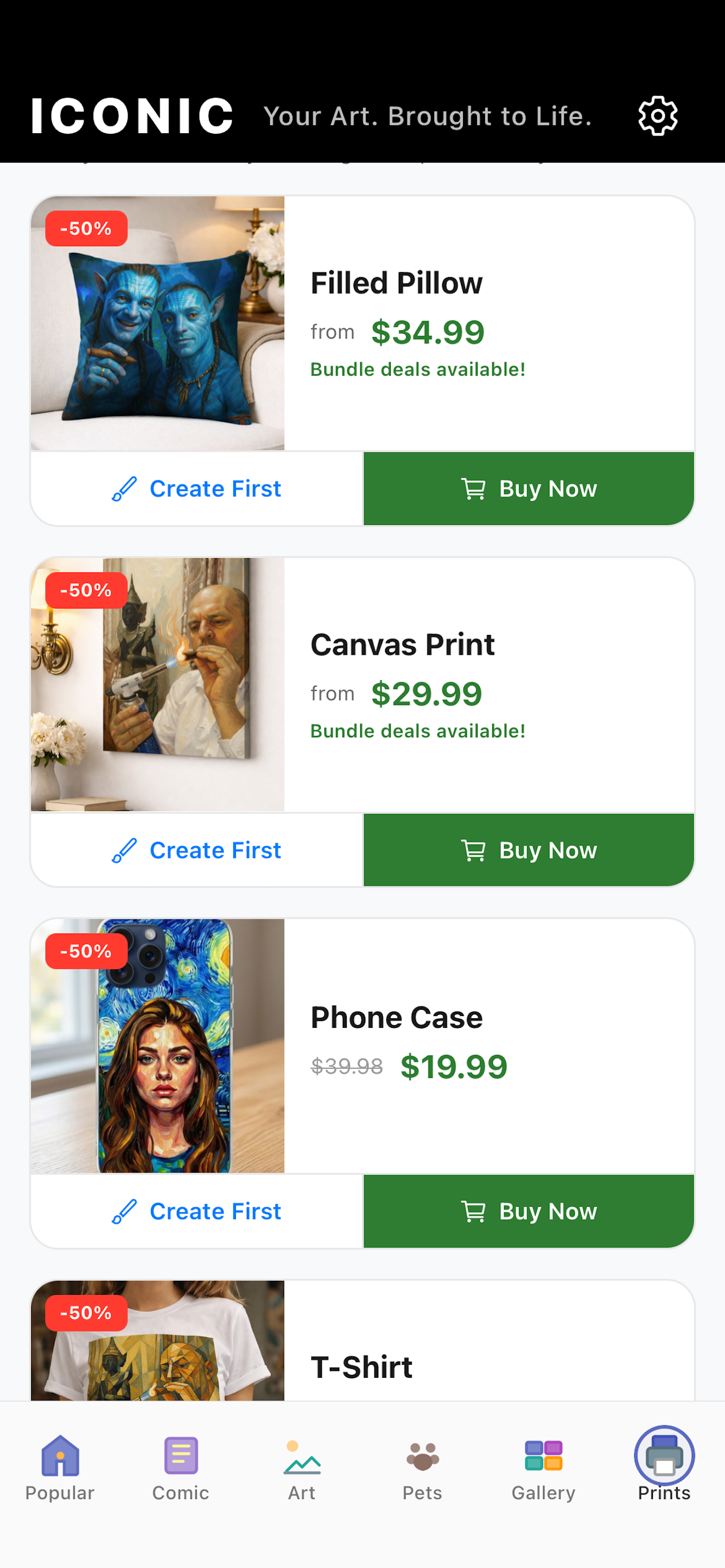Open settings via the gear icon
The width and height of the screenshot is (725, 1568).
pos(657,116)
